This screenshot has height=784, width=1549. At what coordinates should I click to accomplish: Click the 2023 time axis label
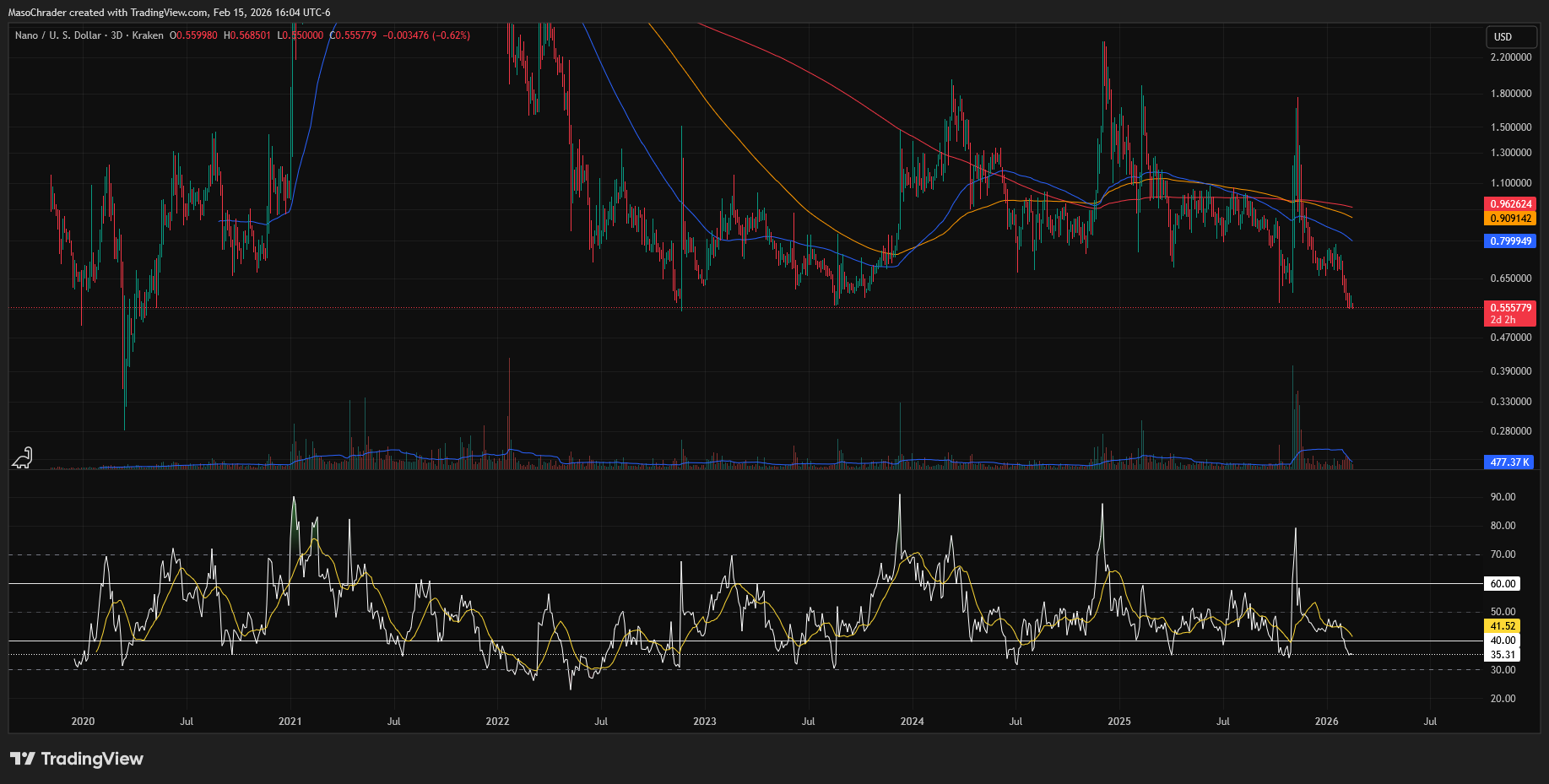(x=704, y=722)
